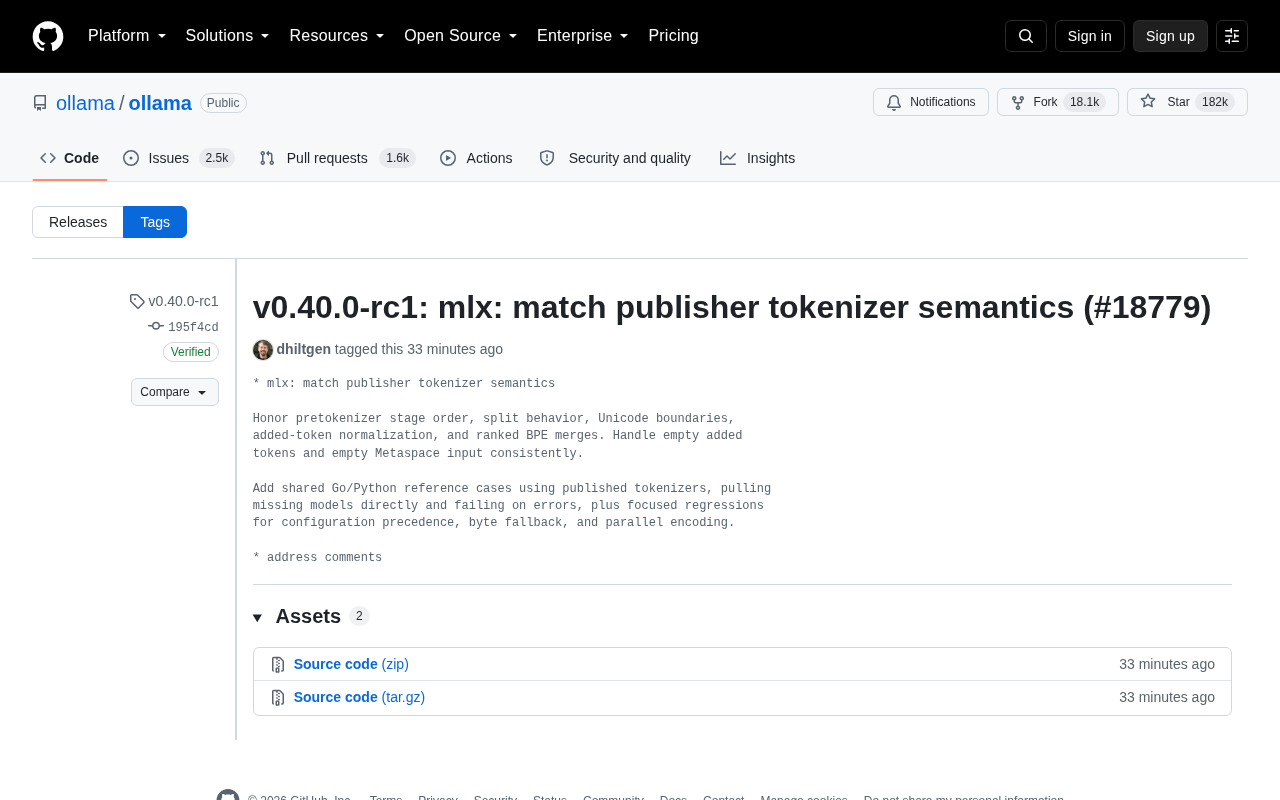The image size is (1280, 800).
Task: Click the zip file icon for Source code
Action: [278, 664]
